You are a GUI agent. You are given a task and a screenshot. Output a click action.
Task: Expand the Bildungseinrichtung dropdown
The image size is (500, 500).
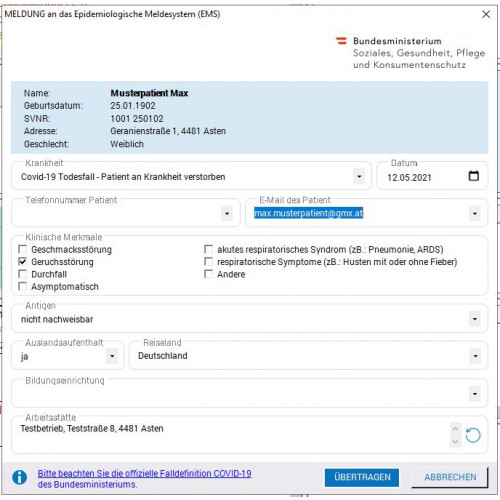point(475,394)
